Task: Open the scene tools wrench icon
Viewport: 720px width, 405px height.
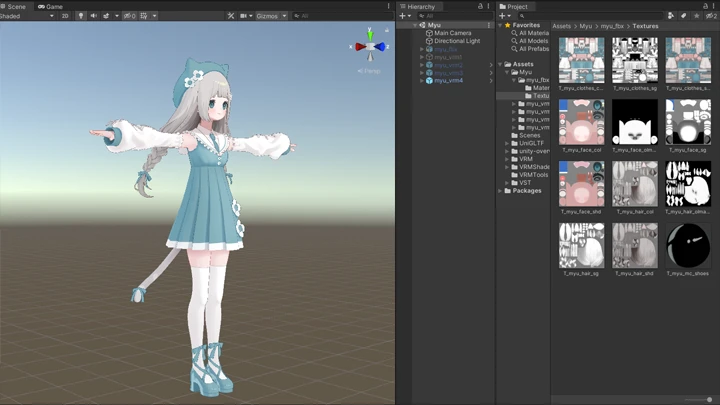Action: point(230,16)
